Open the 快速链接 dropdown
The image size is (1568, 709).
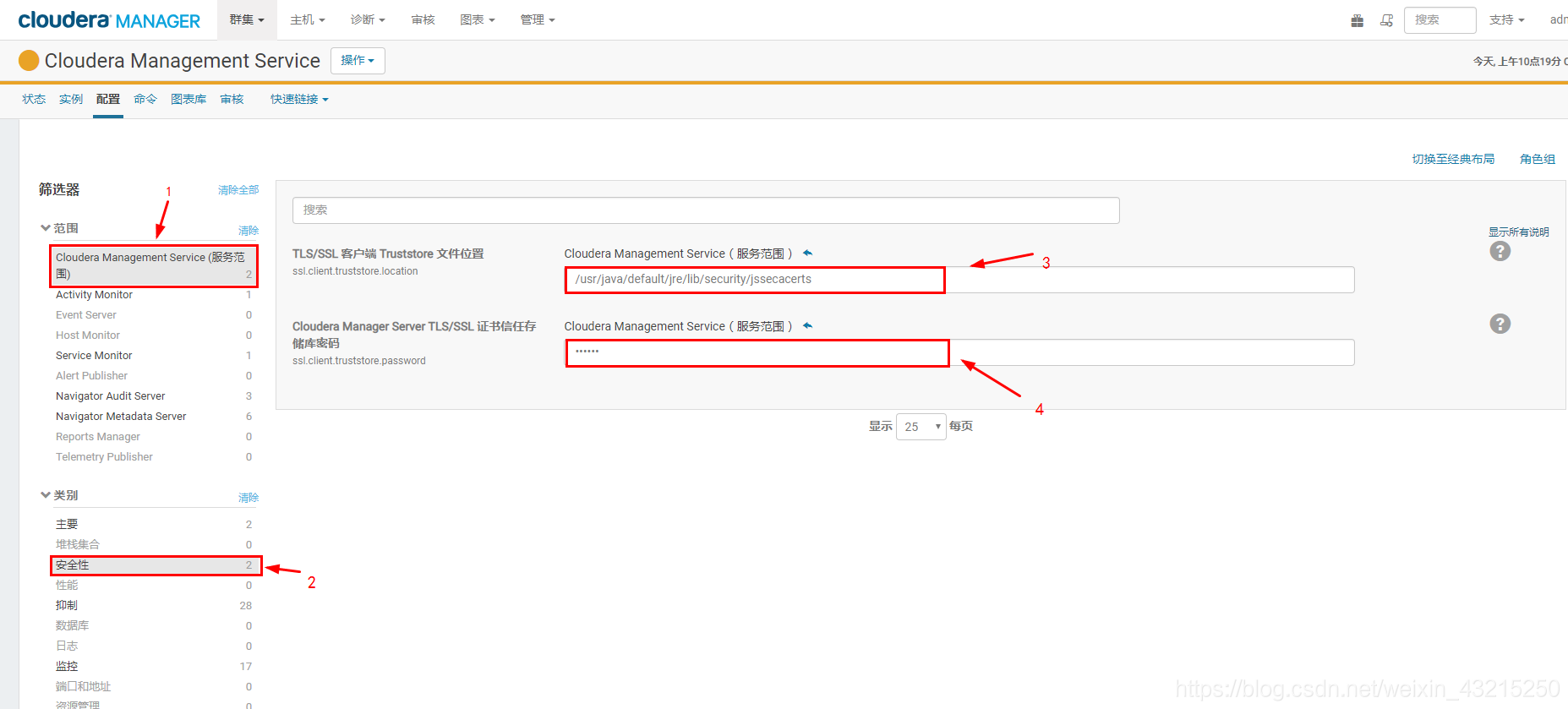pos(299,99)
